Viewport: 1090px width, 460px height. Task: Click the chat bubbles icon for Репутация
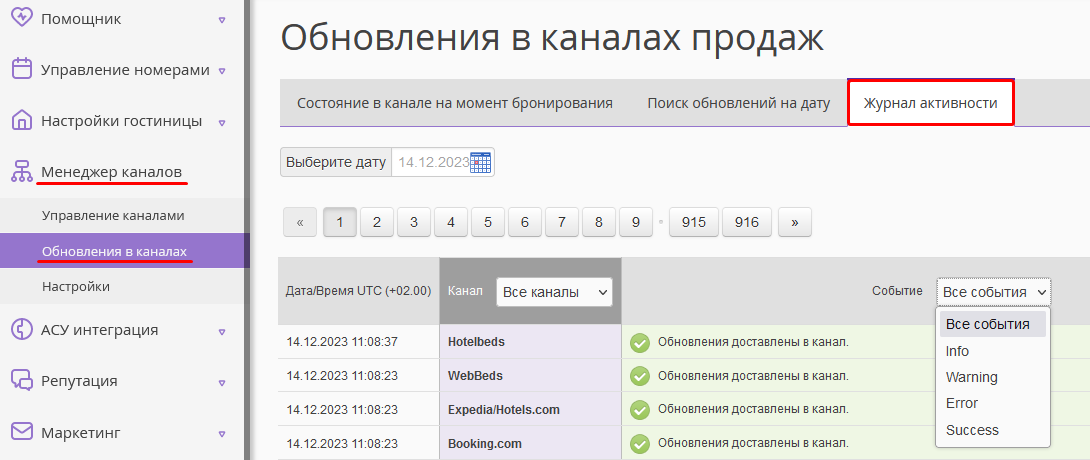[x=22, y=381]
